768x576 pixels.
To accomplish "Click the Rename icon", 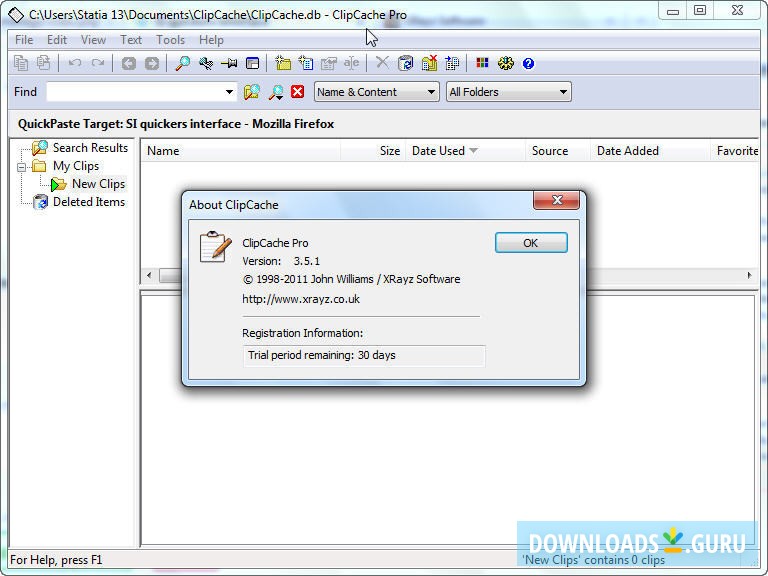I will pos(351,63).
